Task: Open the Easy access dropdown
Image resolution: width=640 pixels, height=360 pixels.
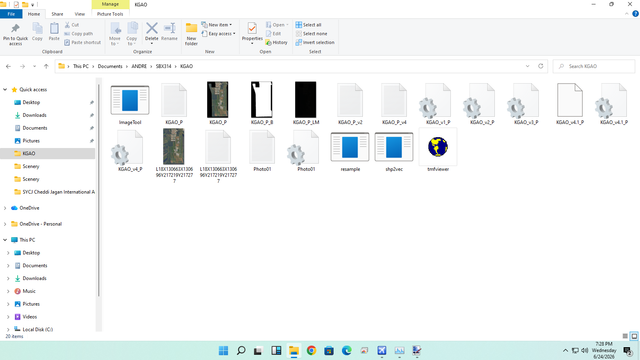Action: pos(218,34)
